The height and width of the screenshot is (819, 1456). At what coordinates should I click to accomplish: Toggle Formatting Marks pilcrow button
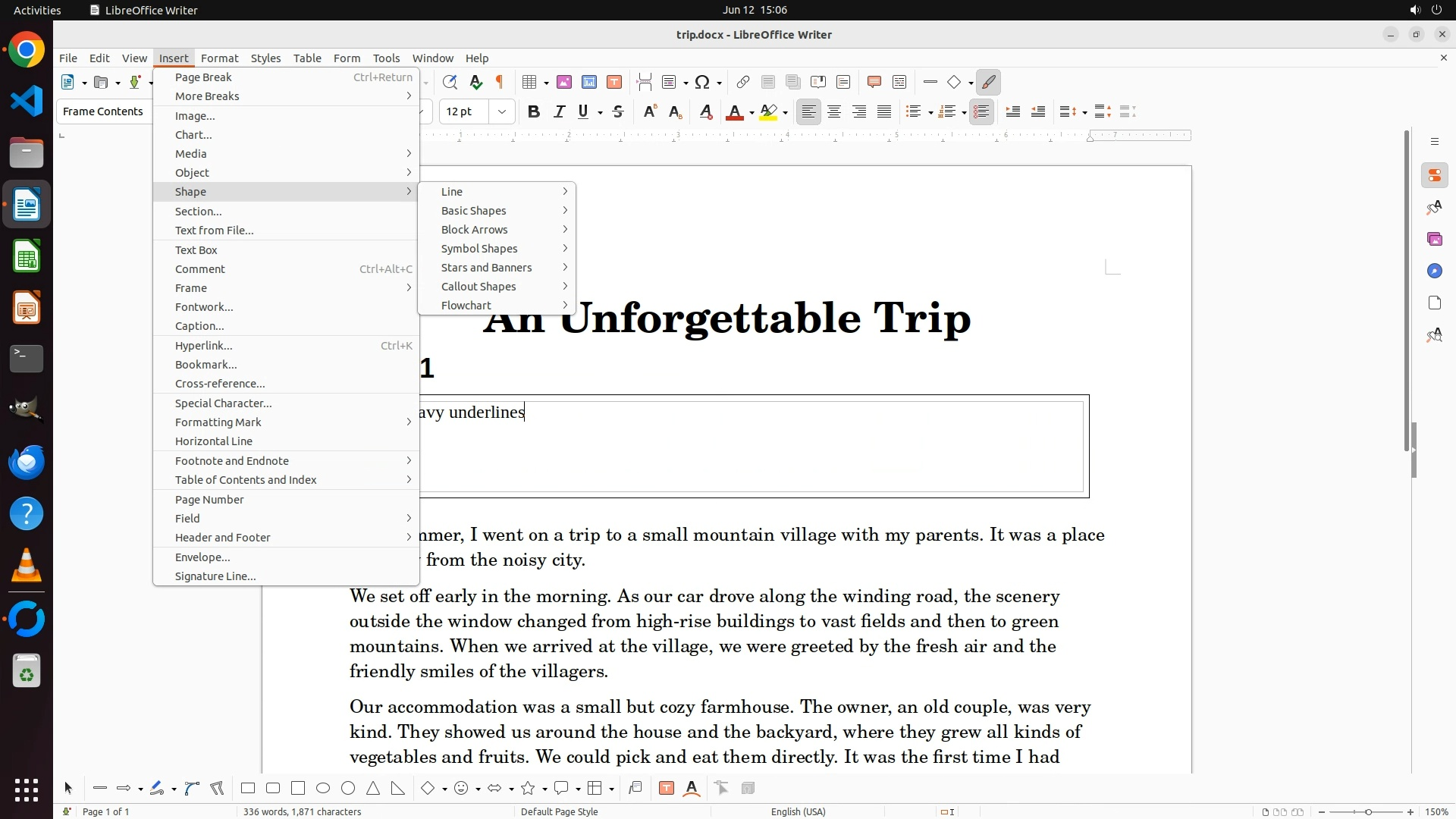(500, 82)
